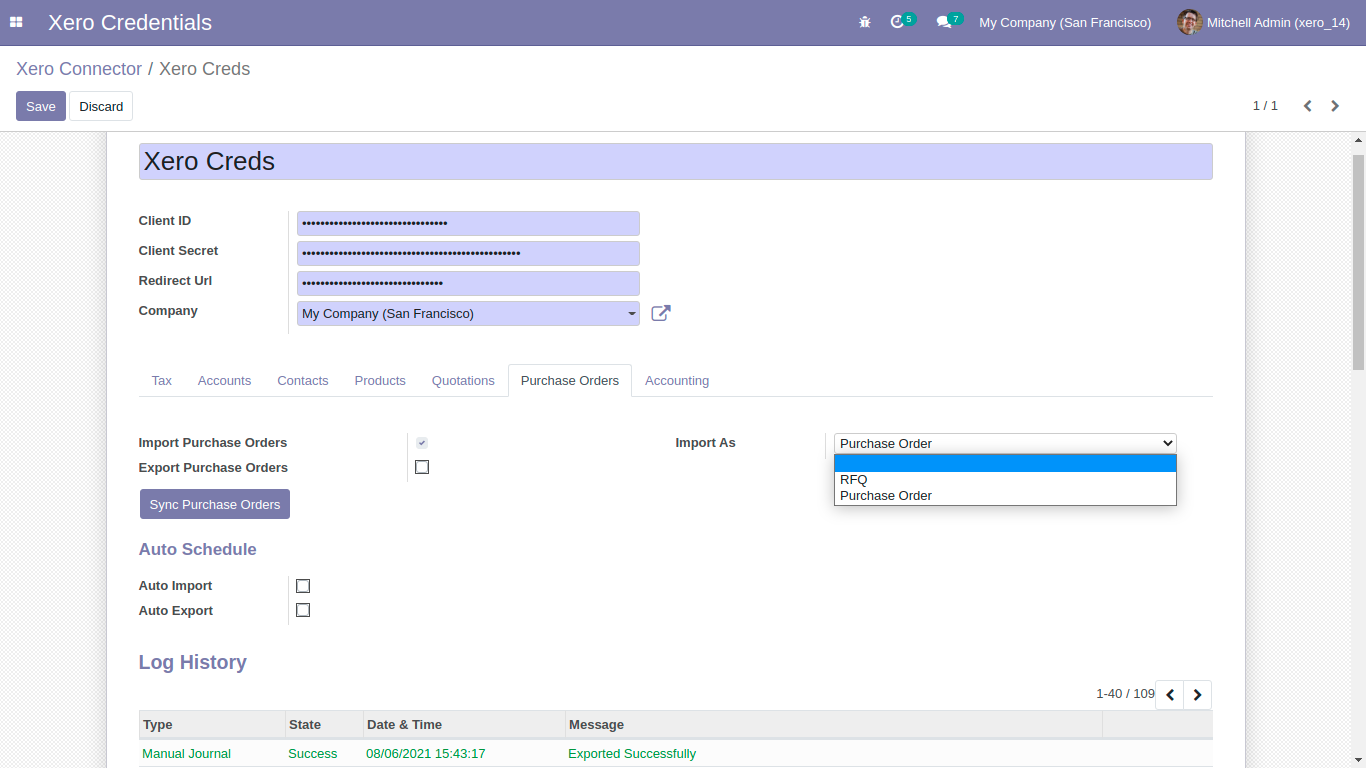
Task: Click the Success state cell
Action: coord(312,754)
